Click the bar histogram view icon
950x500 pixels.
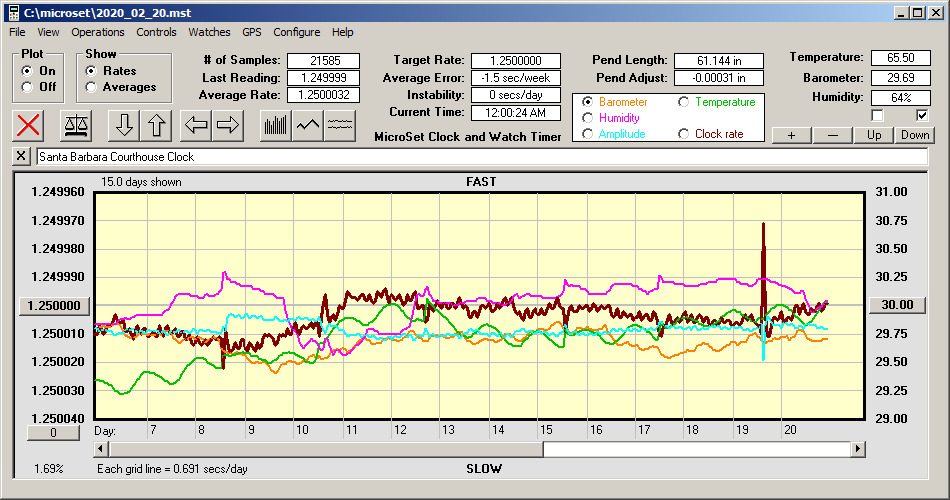click(x=276, y=125)
